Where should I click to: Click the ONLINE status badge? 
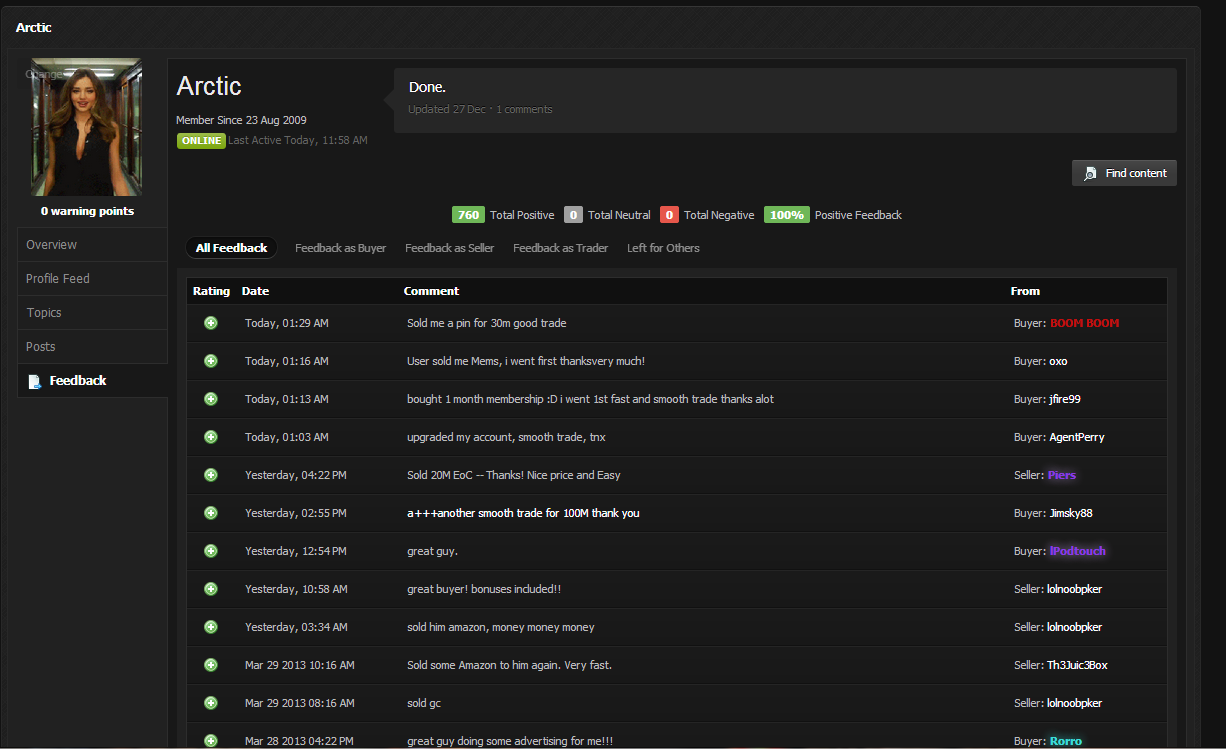tap(201, 141)
